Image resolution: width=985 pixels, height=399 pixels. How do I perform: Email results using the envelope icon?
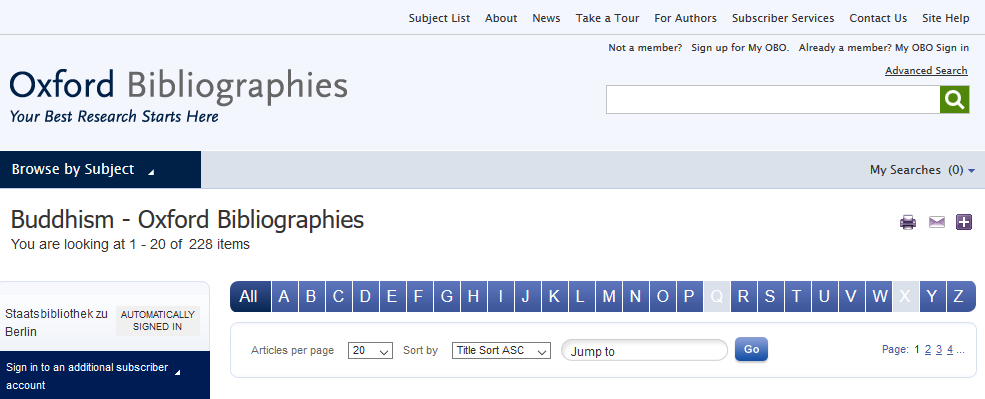pos(937,222)
